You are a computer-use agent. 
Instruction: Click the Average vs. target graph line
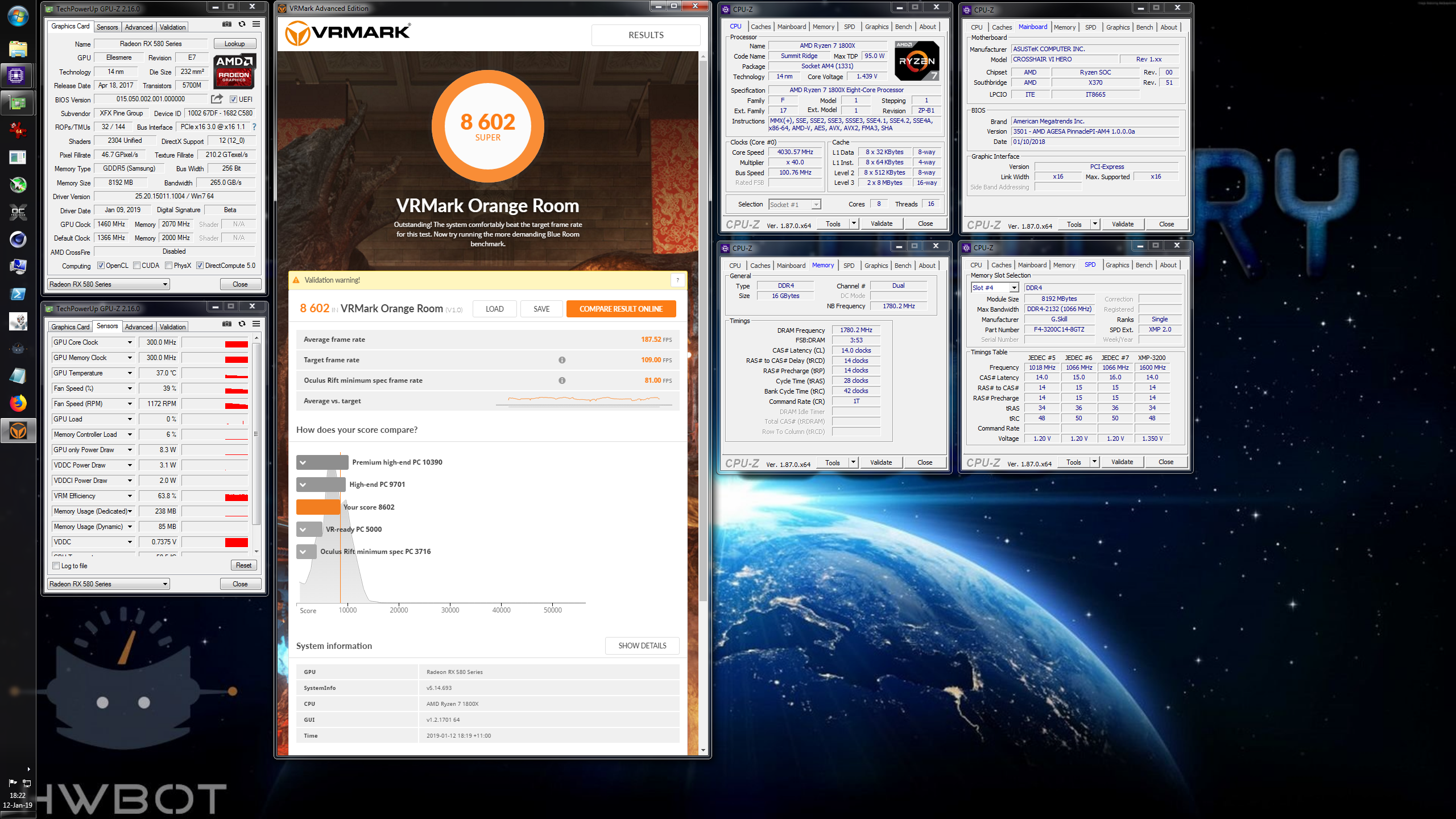point(584,400)
